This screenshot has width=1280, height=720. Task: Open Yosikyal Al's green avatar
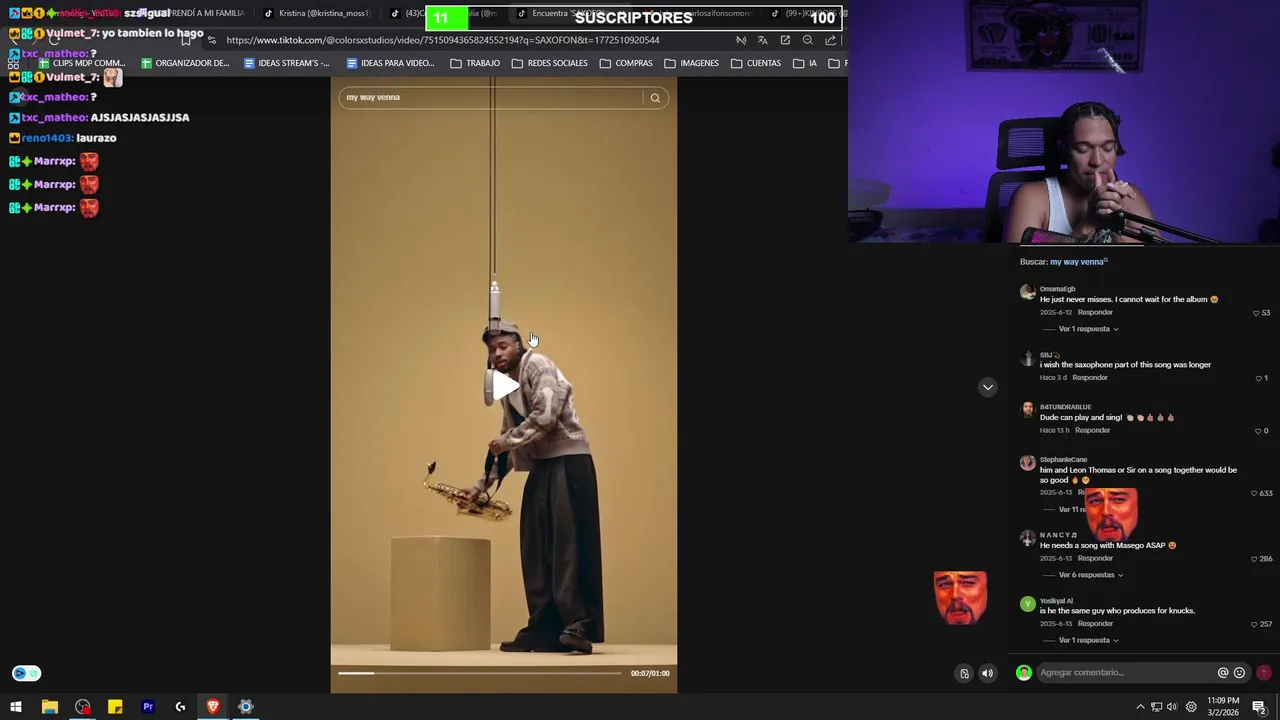click(1027, 604)
